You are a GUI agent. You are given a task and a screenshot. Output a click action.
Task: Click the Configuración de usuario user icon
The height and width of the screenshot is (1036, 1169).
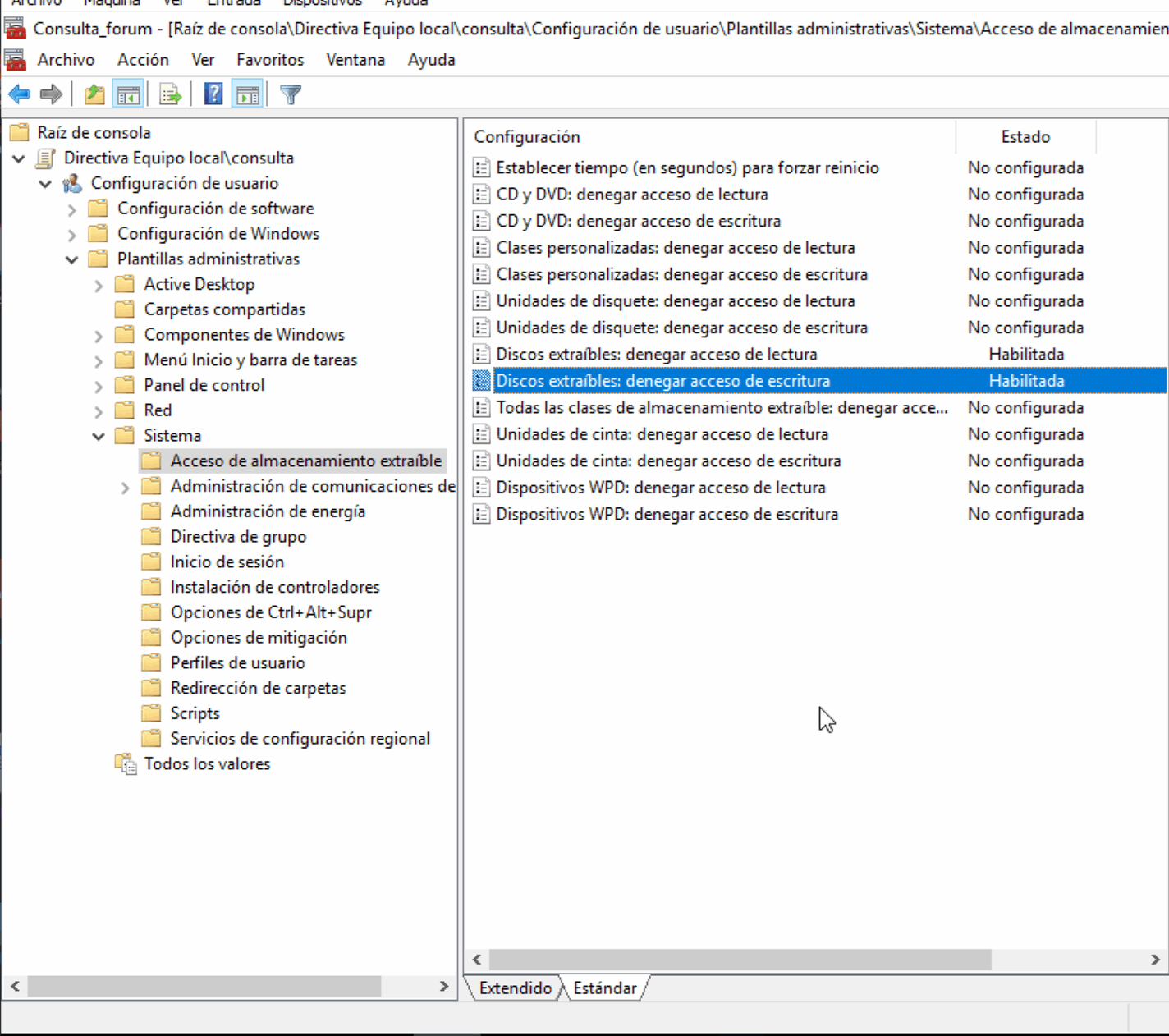click(x=72, y=183)
